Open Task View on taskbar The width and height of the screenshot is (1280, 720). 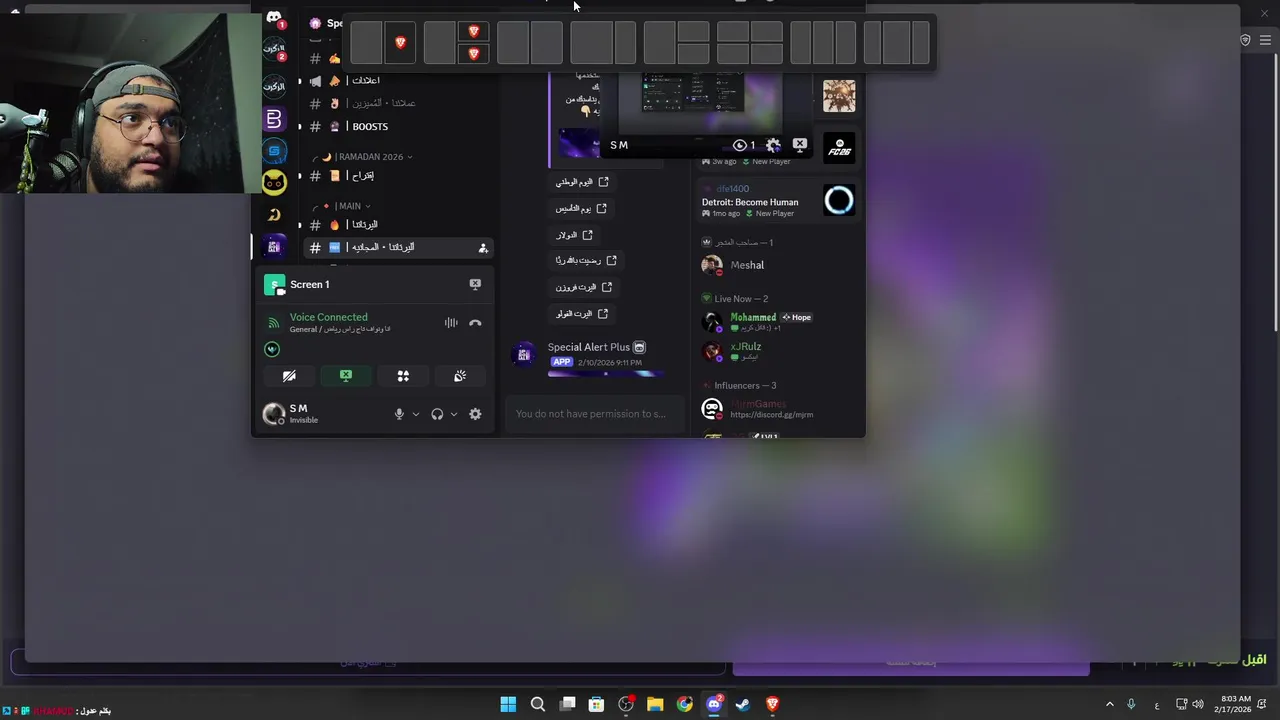(x=567, y=704)
